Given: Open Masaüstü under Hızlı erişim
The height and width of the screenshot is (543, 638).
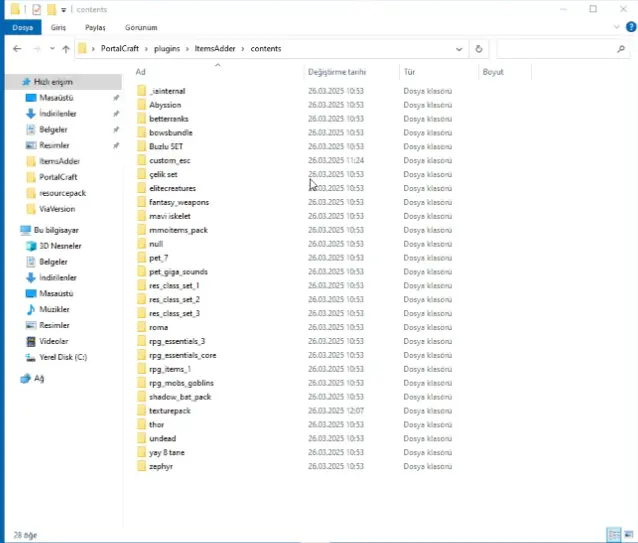Looking at the screenshot, I should pyautogui.click(x=56, y=98).
